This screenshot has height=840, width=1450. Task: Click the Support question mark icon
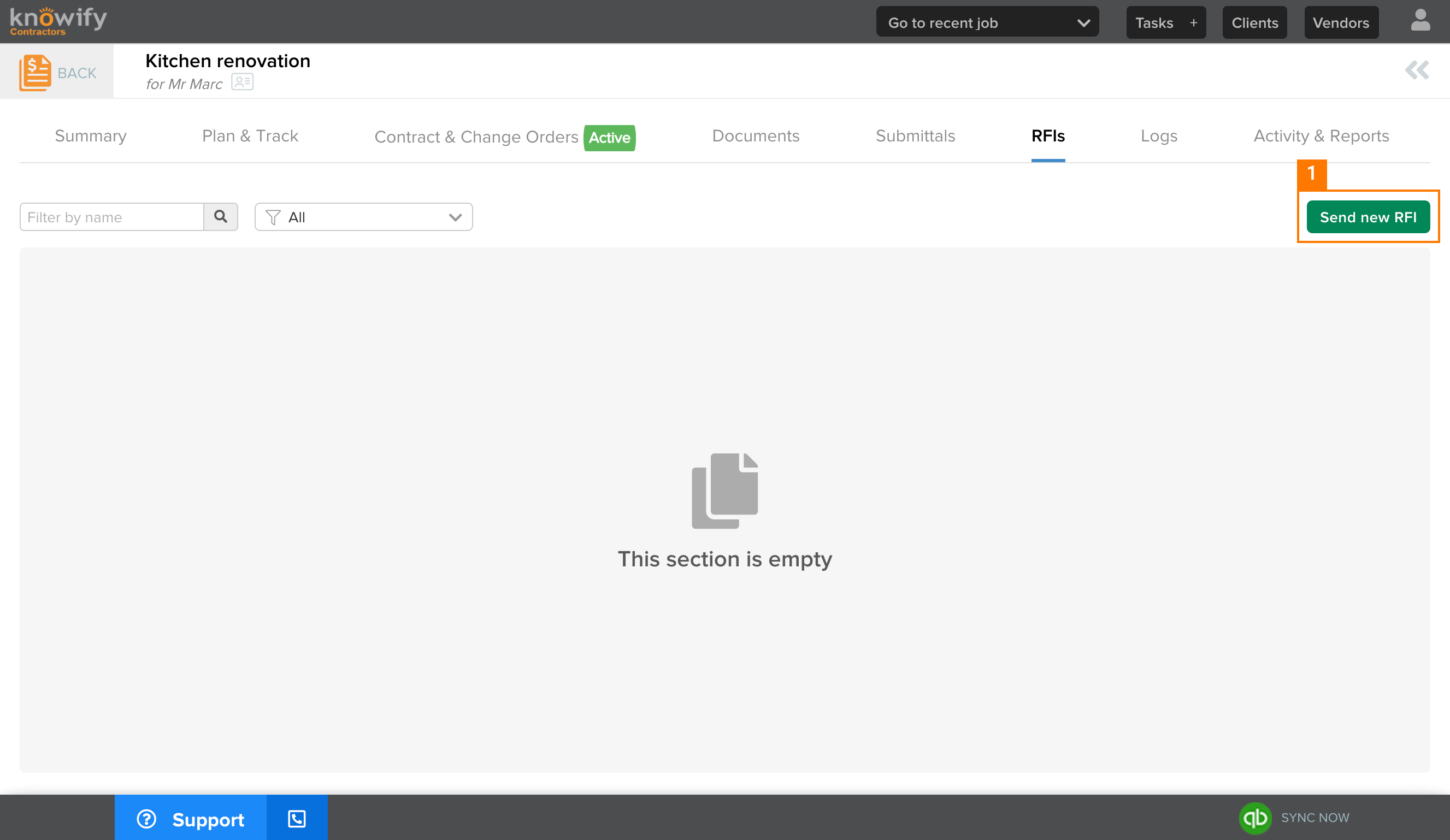(146, 819)
